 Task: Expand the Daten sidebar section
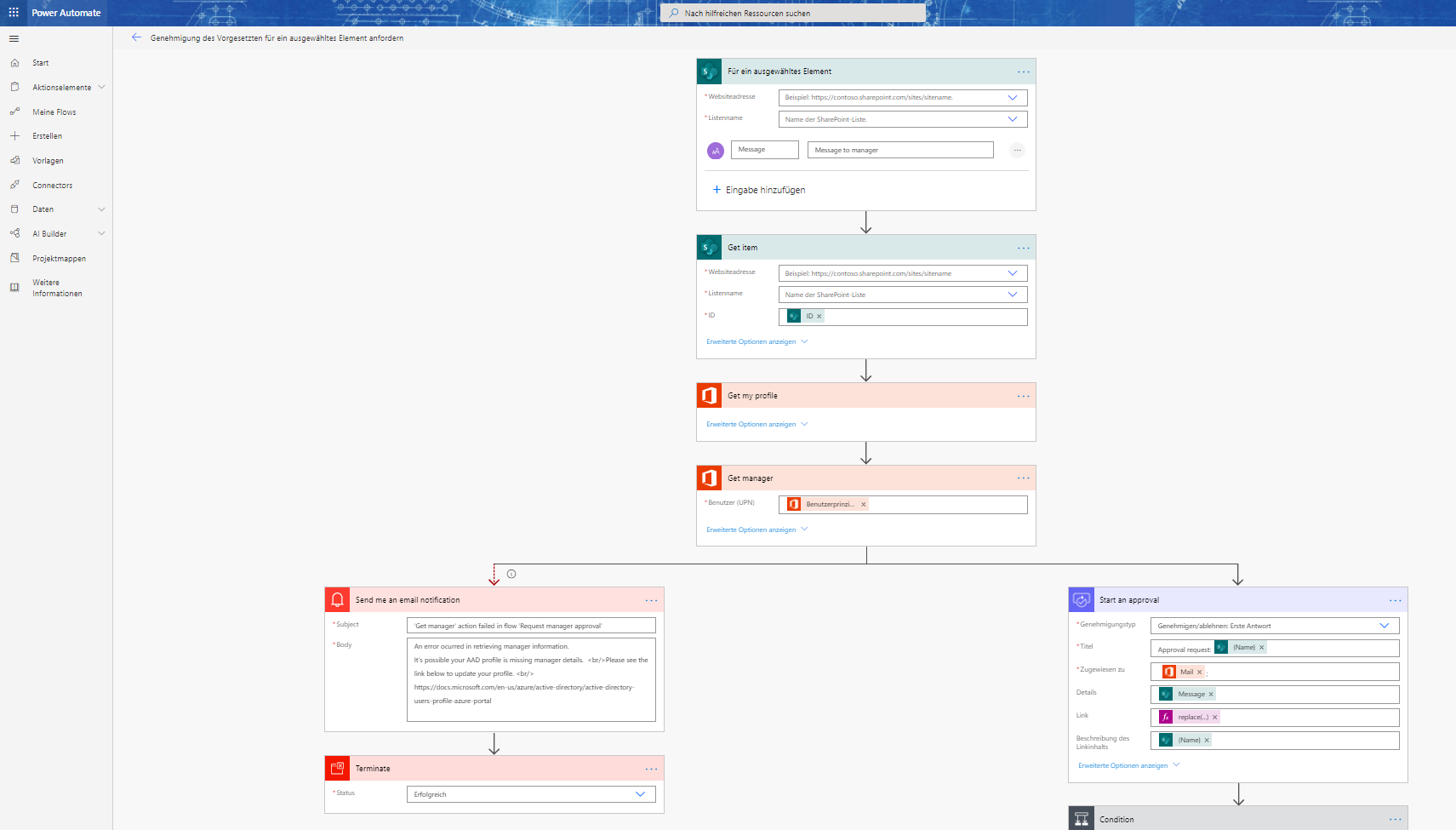pyautogui.click(x=101, y=209)
